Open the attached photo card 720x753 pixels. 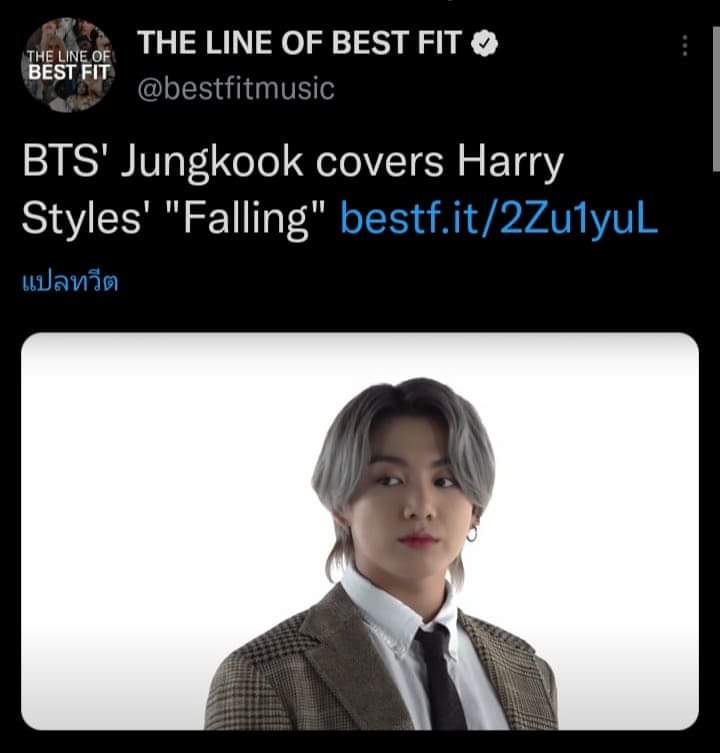click(360, 531)
